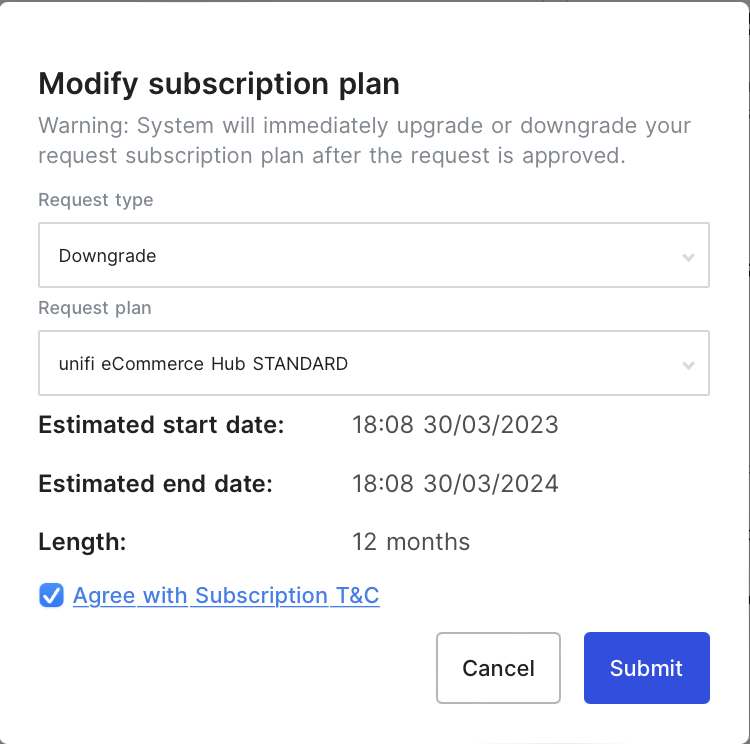The height and width of the screenshot is (744, 750).
Task: Click the 12 months length value
Action: [411, 542]
